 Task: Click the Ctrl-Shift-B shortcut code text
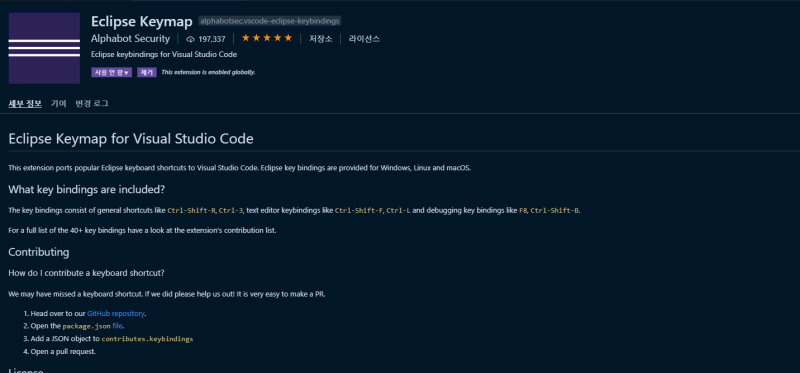[555, 210]
